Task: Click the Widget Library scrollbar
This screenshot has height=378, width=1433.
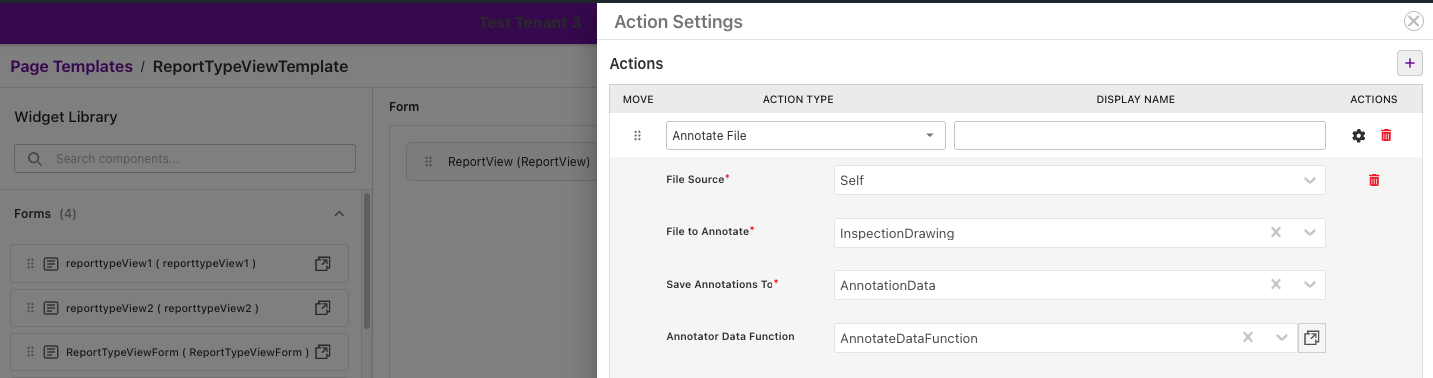Action: click(366, 260)
